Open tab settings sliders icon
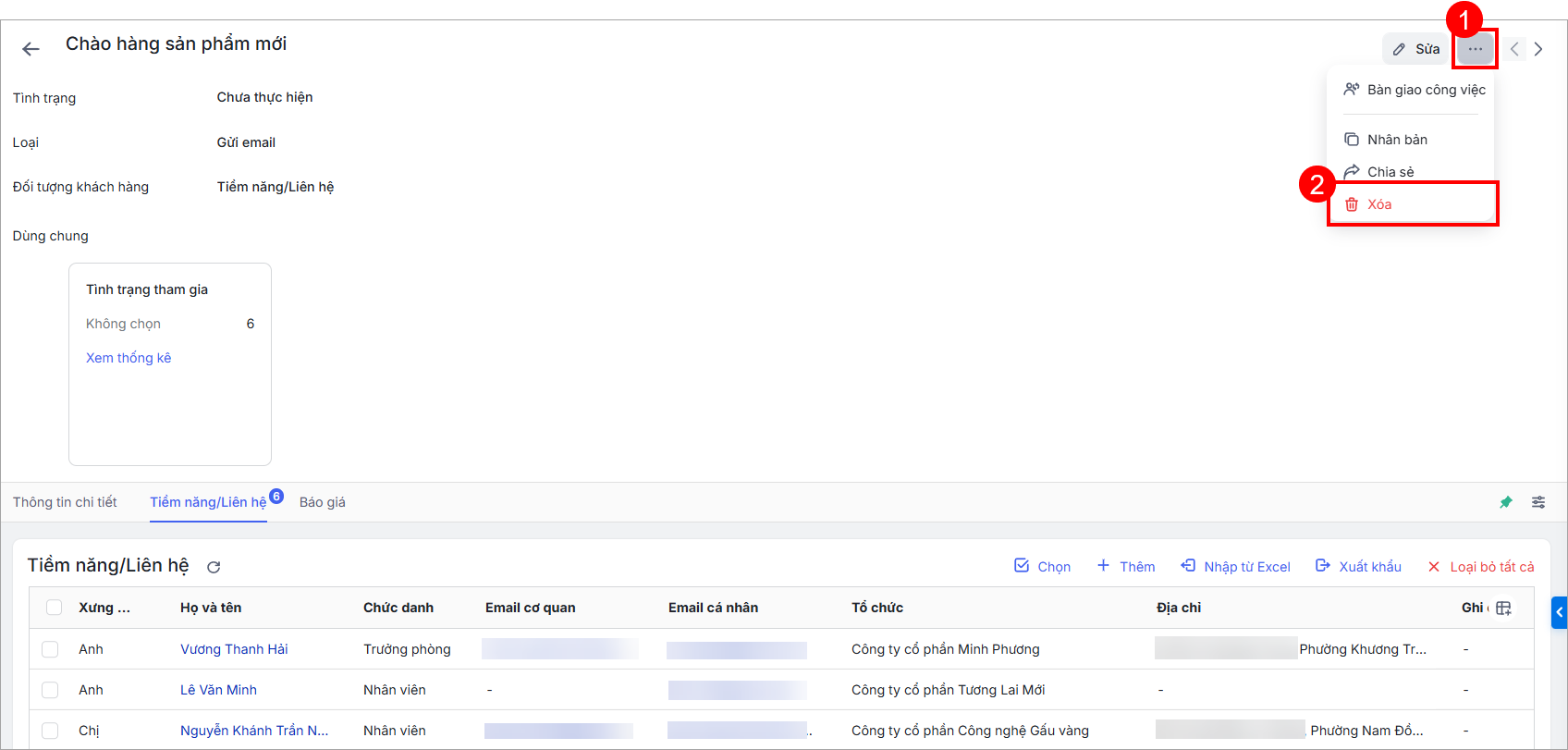The image size is (1568, 750). tap(1538, 502)
